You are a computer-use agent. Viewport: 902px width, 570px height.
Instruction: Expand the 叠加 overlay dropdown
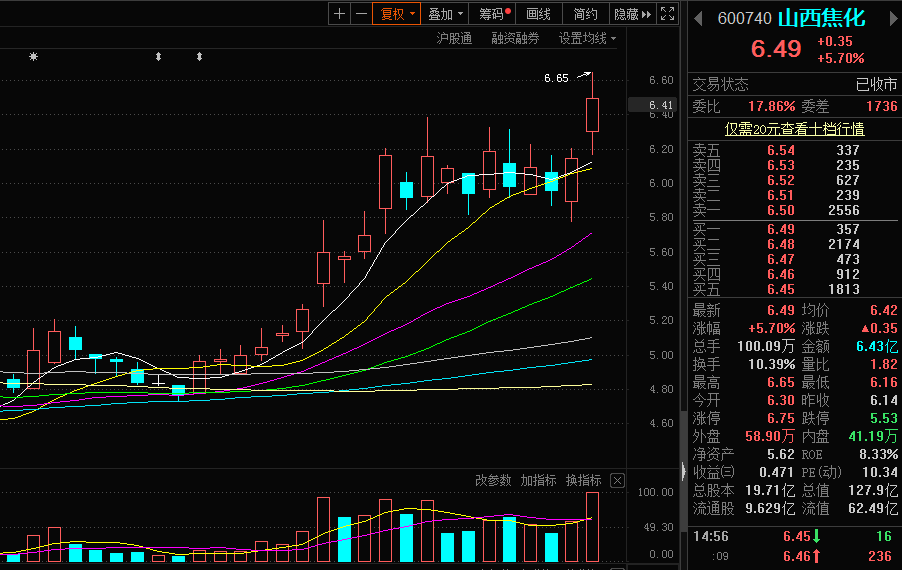click(445, 14)
